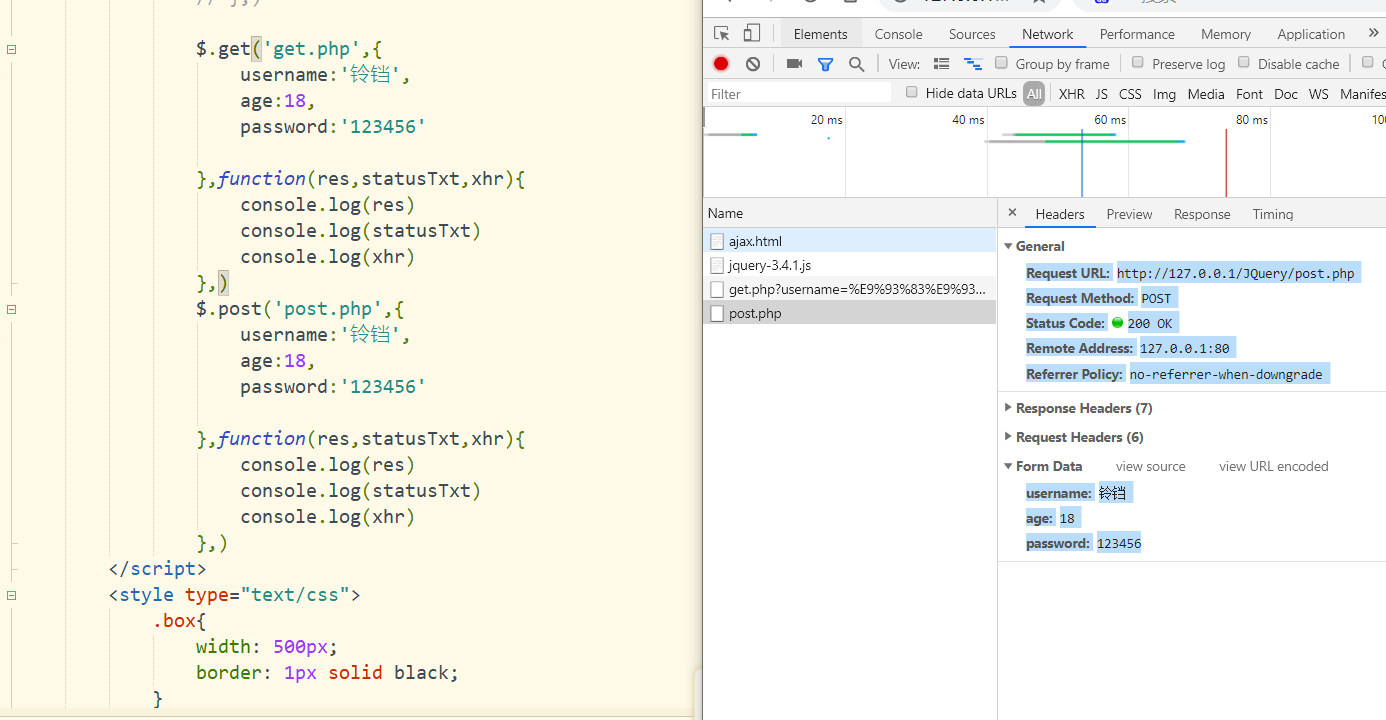Viewport: 1386px width, 720px height.
Task: Enable Group by frame checkbox
Action: click(x=1001, y=63)
